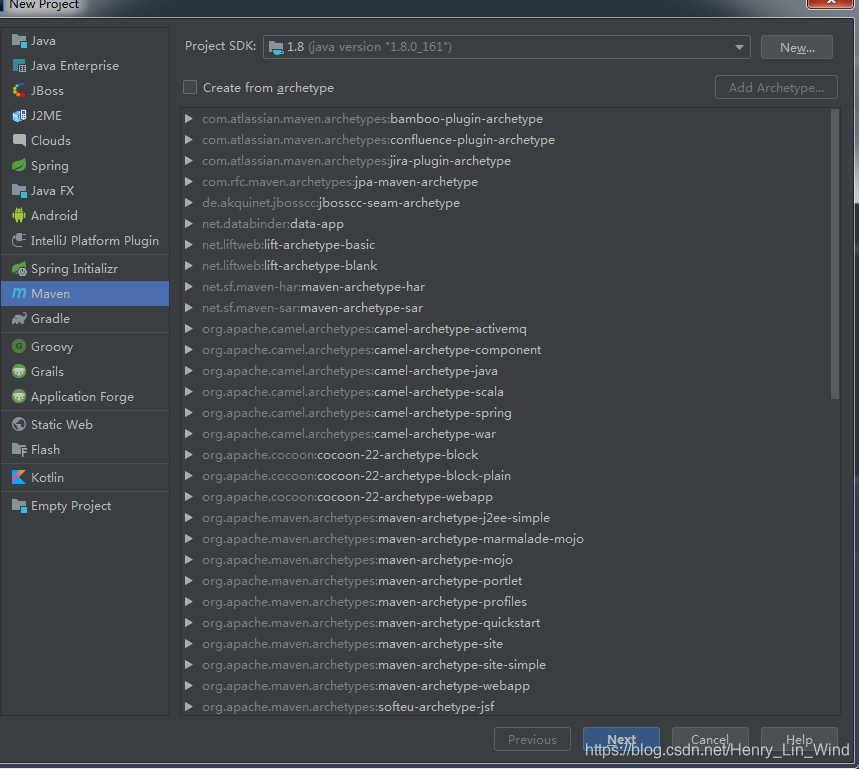859x769 pixels.
Task: Select Java Enterprise label in sidebar
Action: [75, 66]
